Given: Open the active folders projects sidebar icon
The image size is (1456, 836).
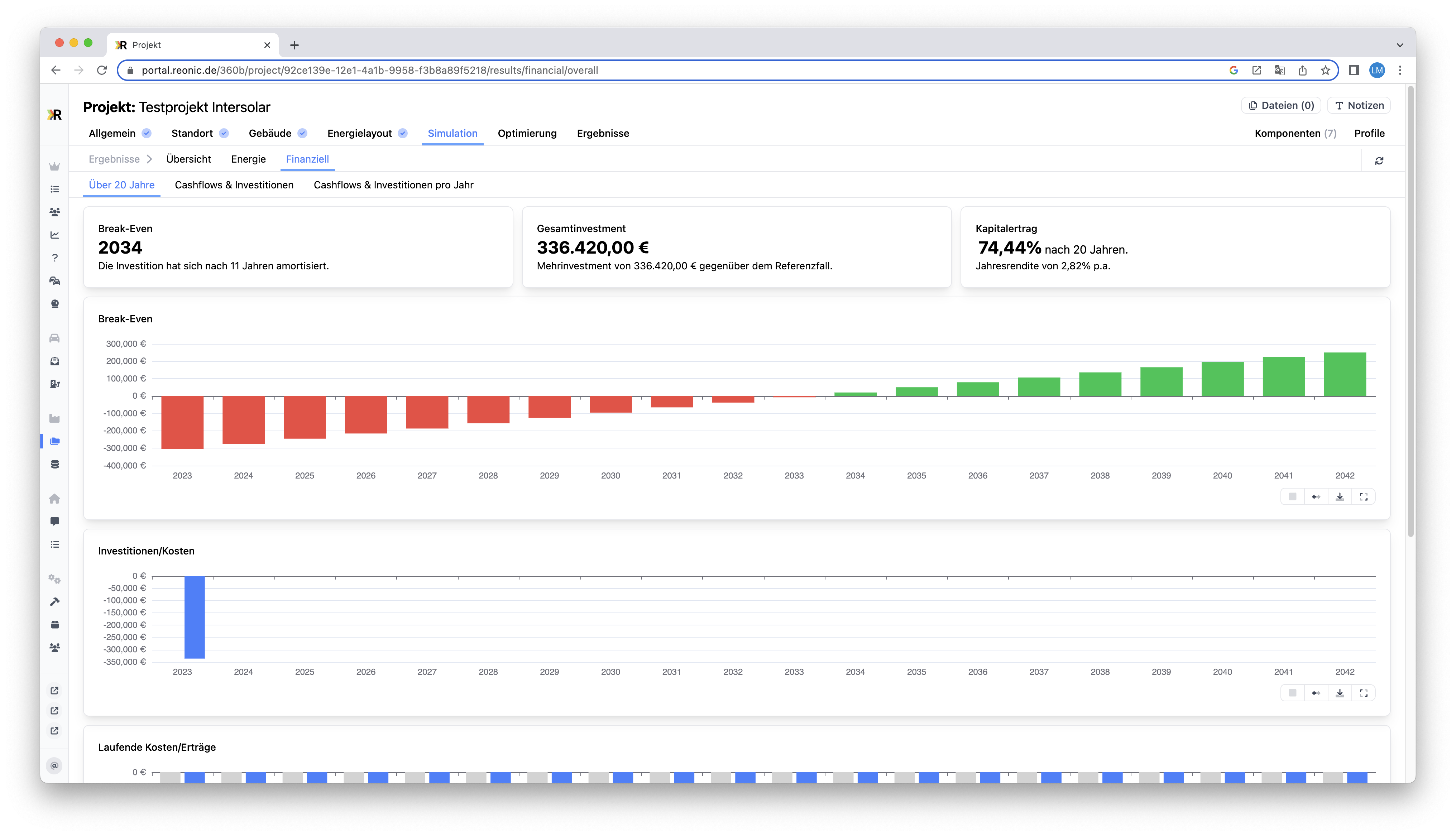Looking at the screenshot, I should tap(54, 442).
